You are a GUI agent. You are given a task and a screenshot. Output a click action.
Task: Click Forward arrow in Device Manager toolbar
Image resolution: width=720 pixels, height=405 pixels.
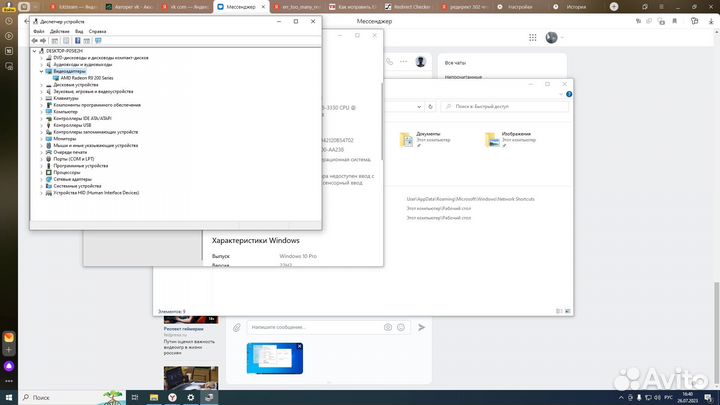coord(43,41)
